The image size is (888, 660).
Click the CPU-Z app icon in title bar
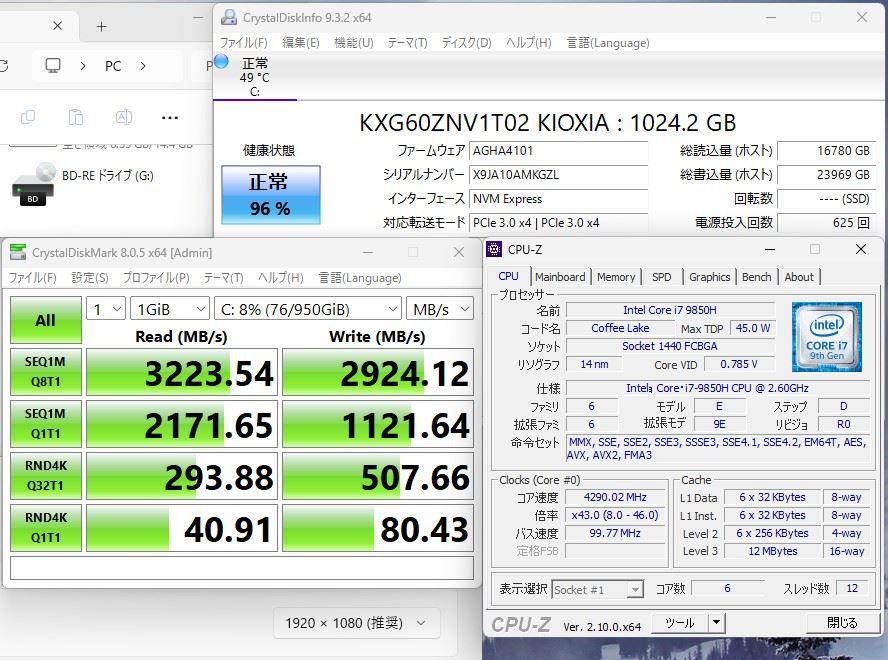494,249
